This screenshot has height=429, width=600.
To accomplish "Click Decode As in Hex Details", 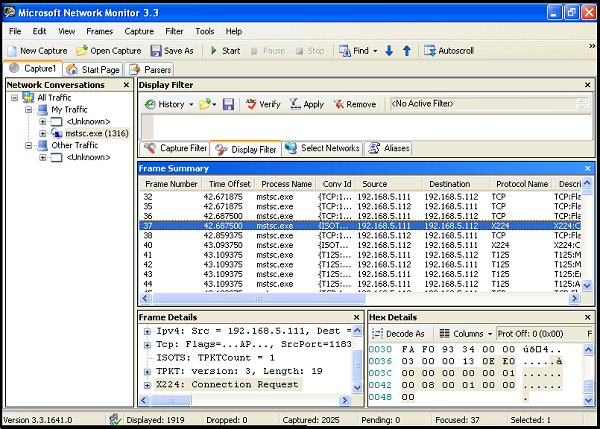I will click(x=399, y=334).
